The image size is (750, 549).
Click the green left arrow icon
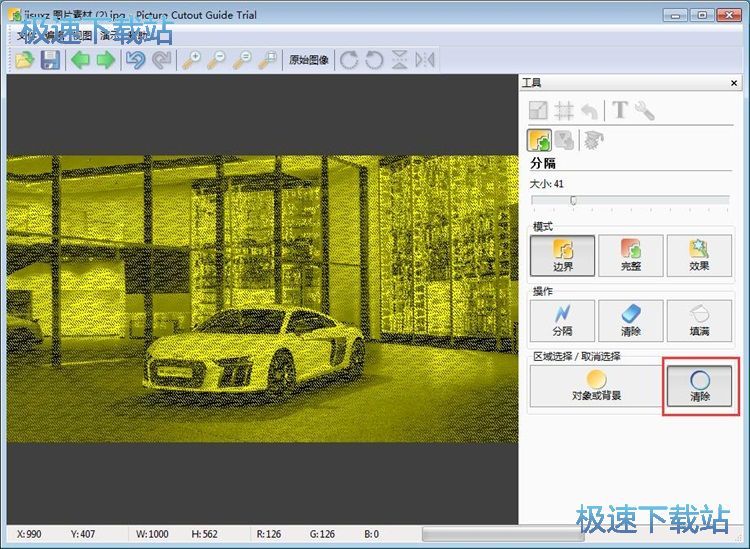pyautogui.click(x=80, y=60)
